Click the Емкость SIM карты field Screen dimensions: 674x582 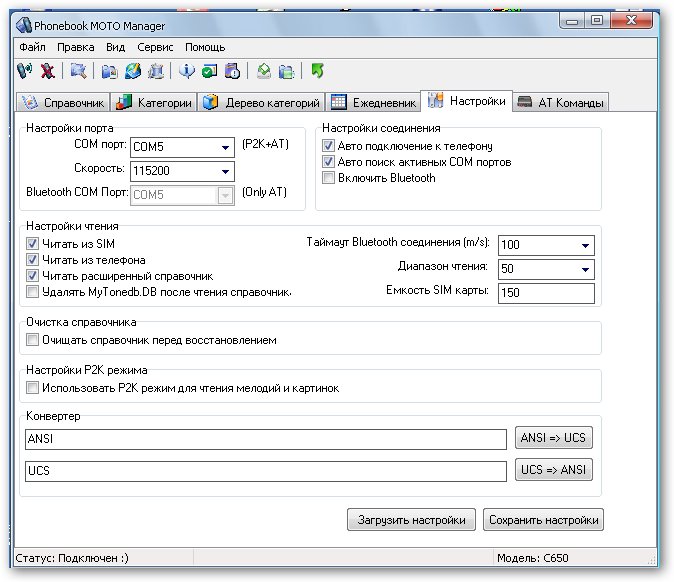546,293
